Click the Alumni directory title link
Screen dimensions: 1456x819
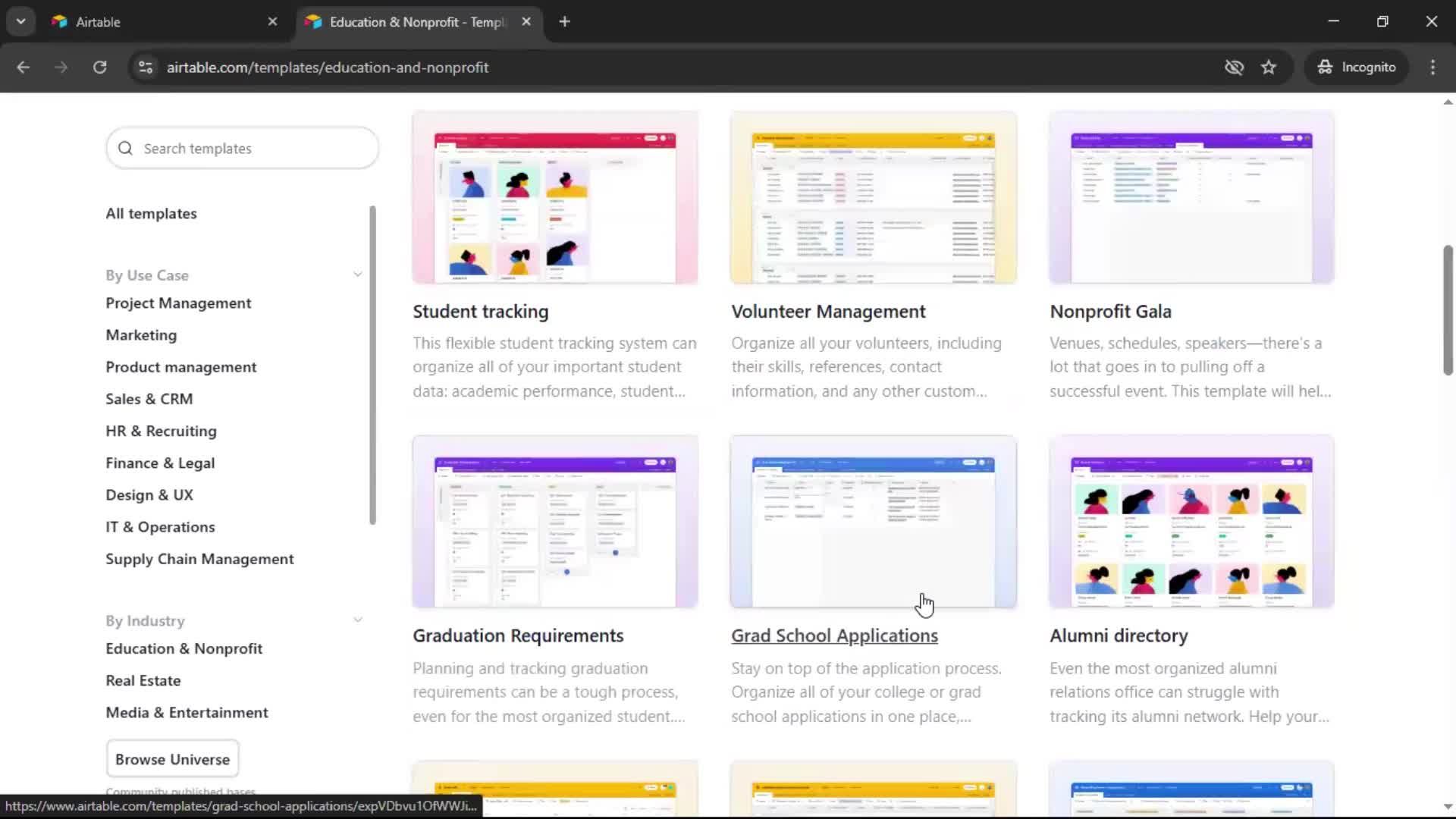click(x=1119, y=635)
